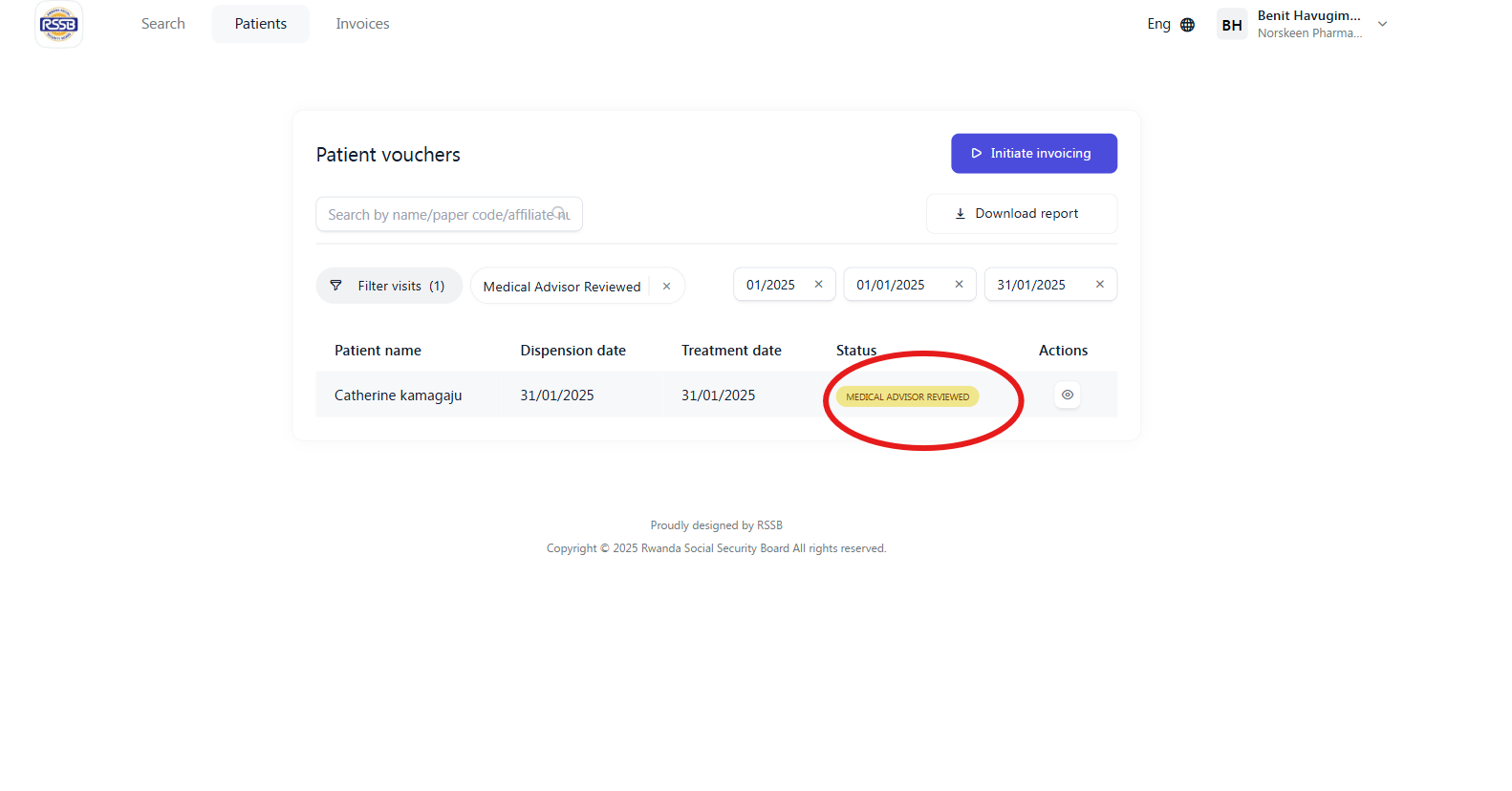
Task: Expand the user account chevron
Action: [x=1382, y=25]
